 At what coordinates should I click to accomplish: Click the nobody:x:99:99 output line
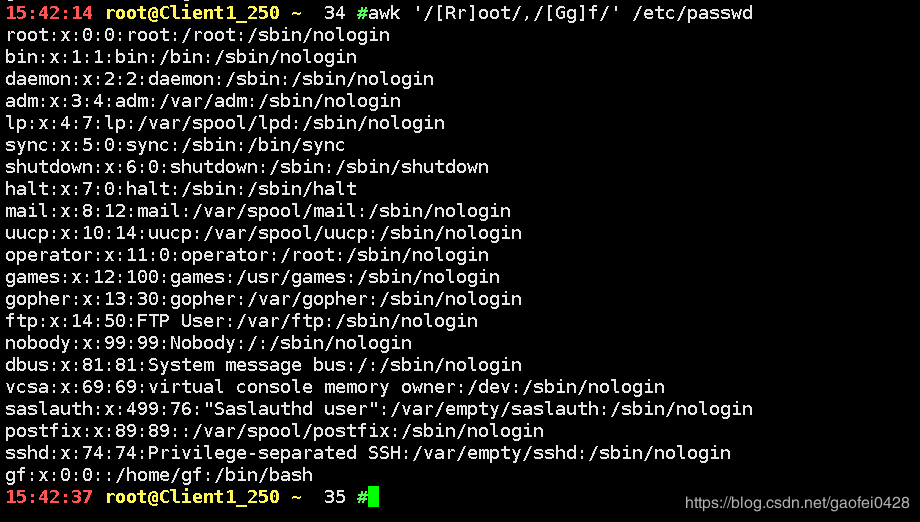209,343
